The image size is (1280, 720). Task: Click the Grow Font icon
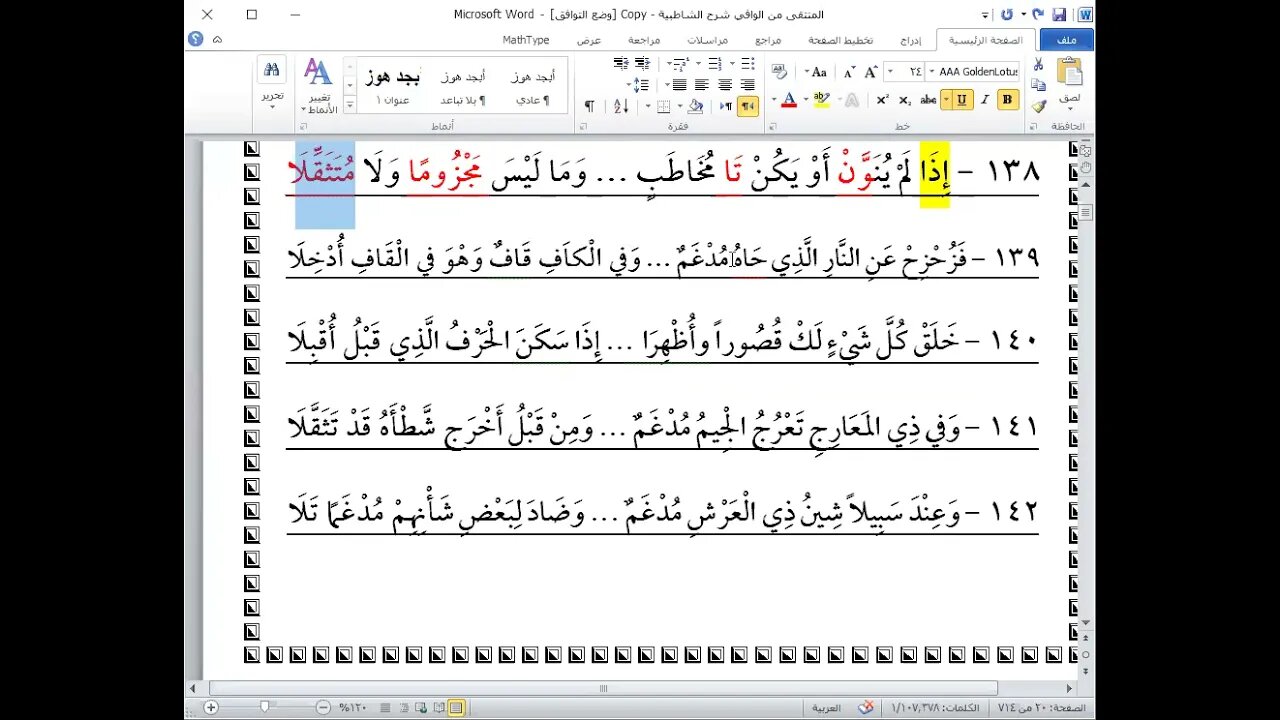point(870,72)
